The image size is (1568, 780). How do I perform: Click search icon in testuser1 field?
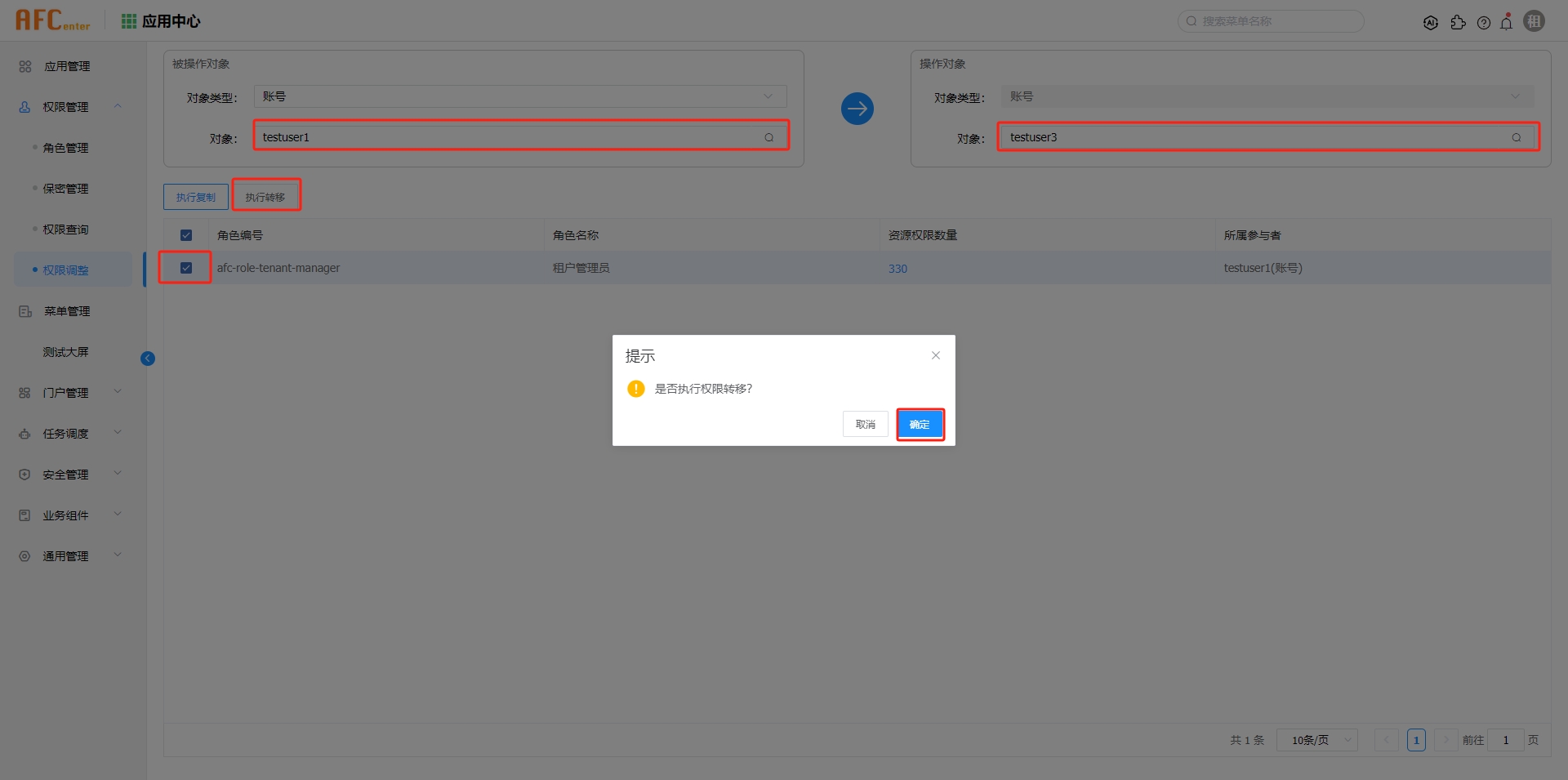click(x=768, y=137)
